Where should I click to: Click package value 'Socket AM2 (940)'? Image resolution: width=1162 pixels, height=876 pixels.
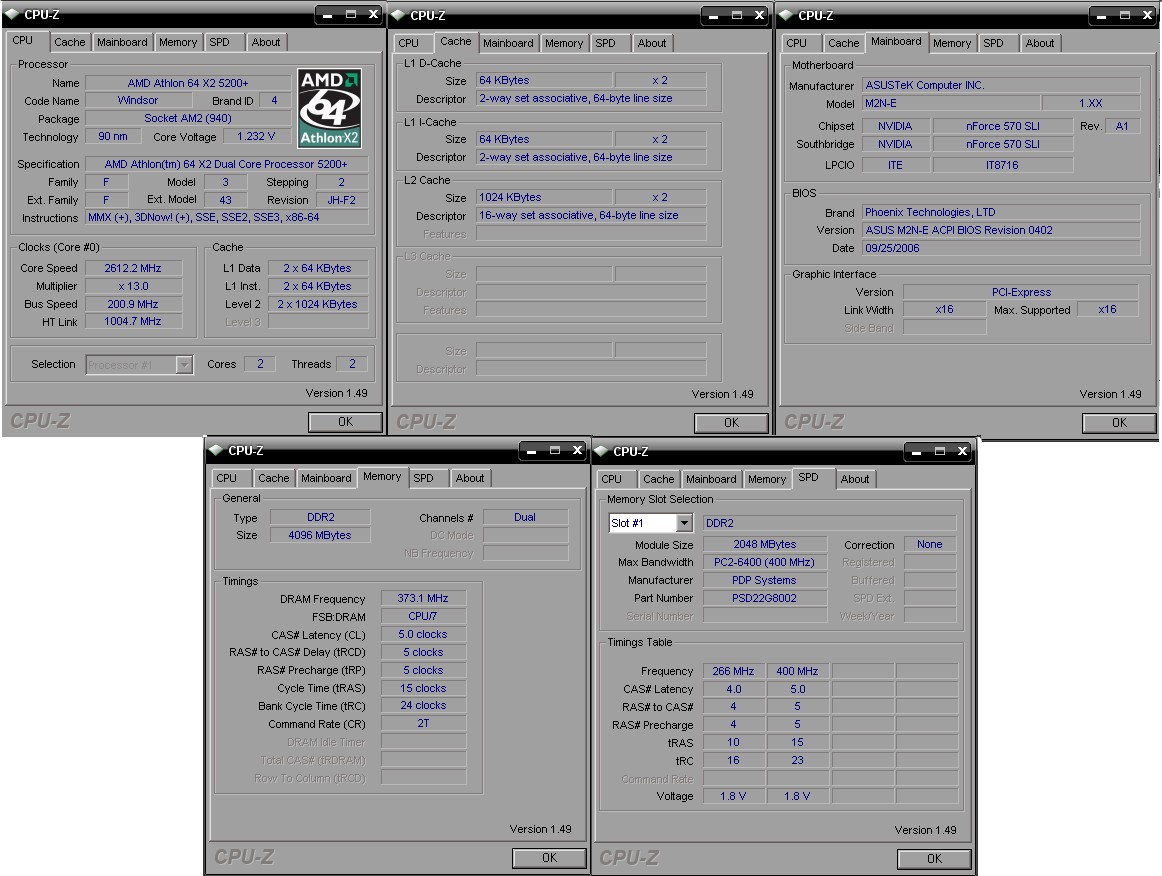click(x=187, y=118)
